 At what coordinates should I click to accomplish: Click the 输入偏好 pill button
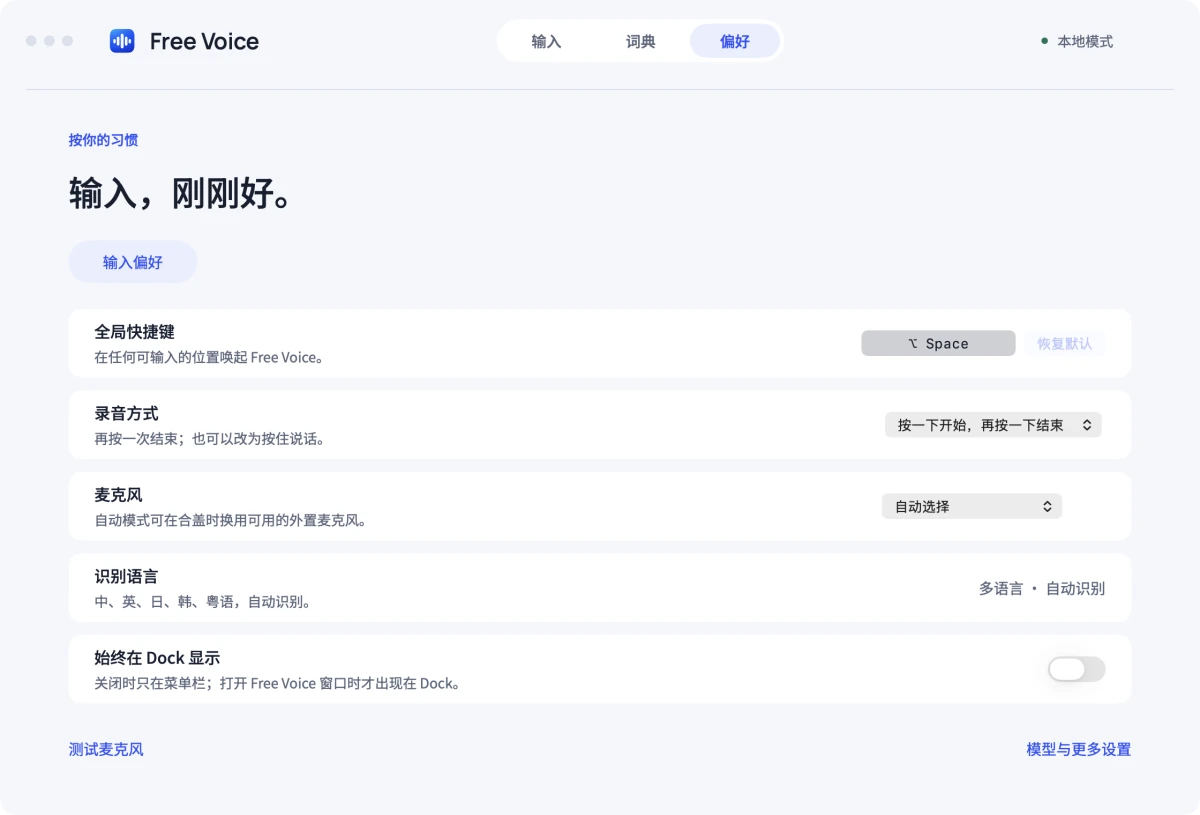[133, 262]
